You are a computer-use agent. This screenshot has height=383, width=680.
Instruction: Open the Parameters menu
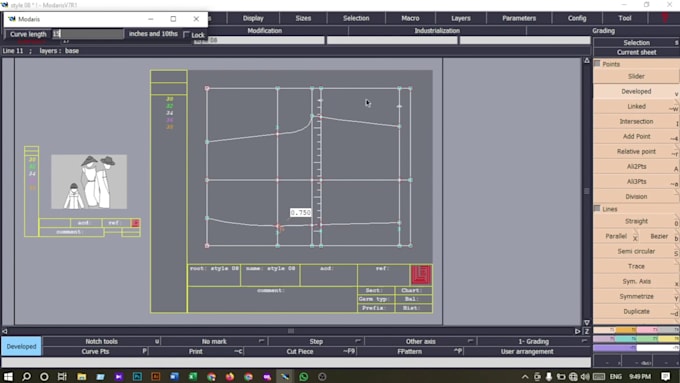tap(519, 18)
